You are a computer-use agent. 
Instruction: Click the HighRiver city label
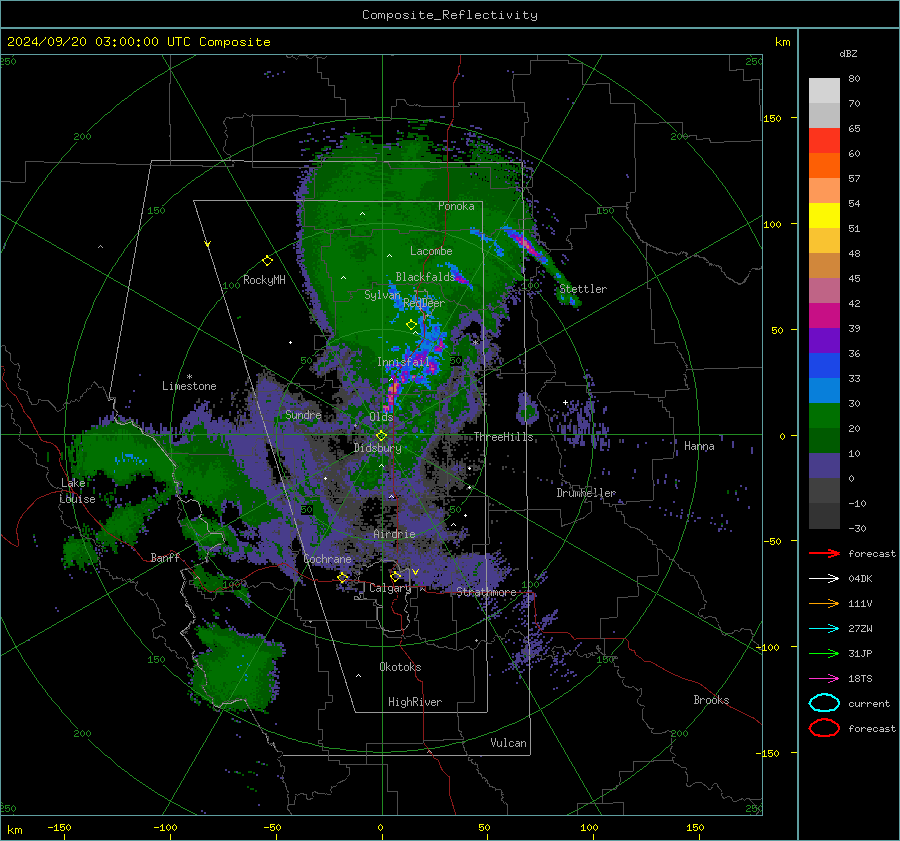click(x=415, y=702)
